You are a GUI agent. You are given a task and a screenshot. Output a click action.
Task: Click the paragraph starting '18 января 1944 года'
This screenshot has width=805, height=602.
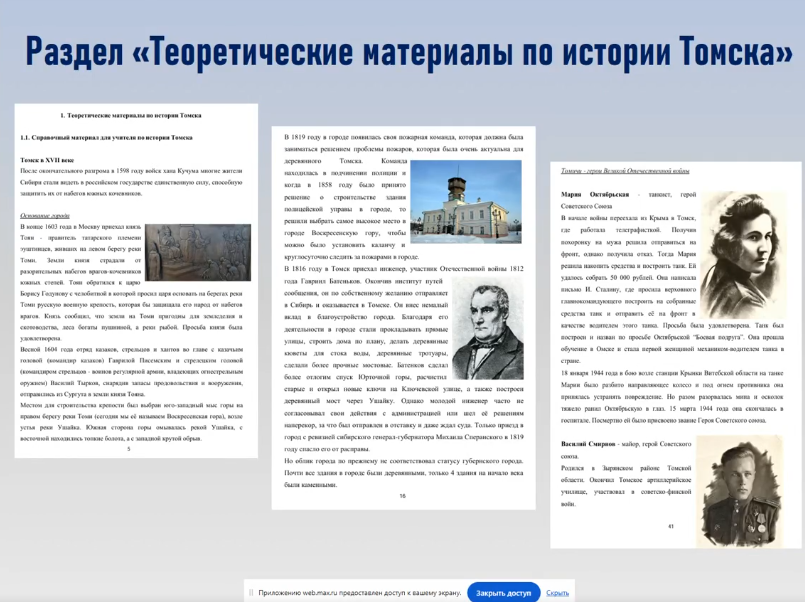pyautogui.click(x=672, y=397)
